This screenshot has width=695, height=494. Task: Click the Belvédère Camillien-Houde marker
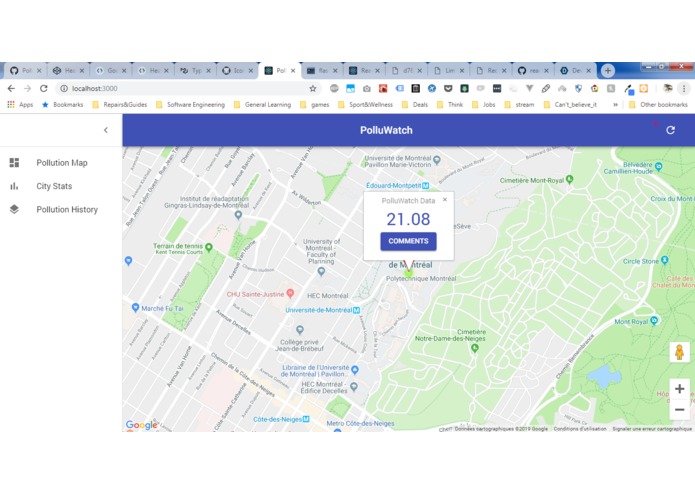(659, 166)
